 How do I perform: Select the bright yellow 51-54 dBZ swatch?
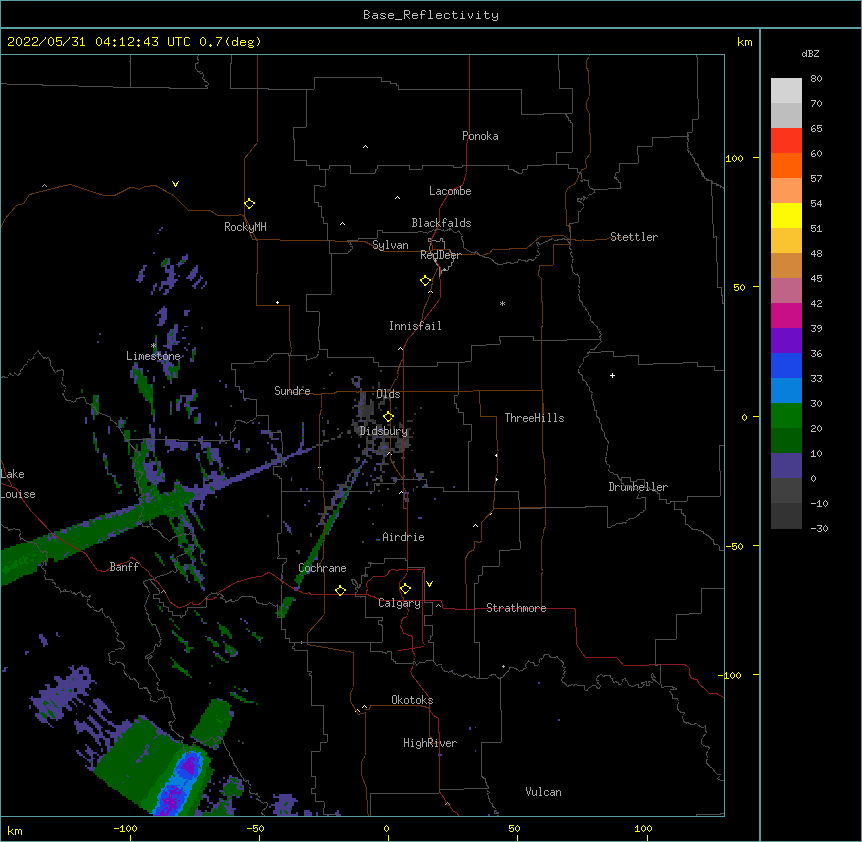click(786, 215)
